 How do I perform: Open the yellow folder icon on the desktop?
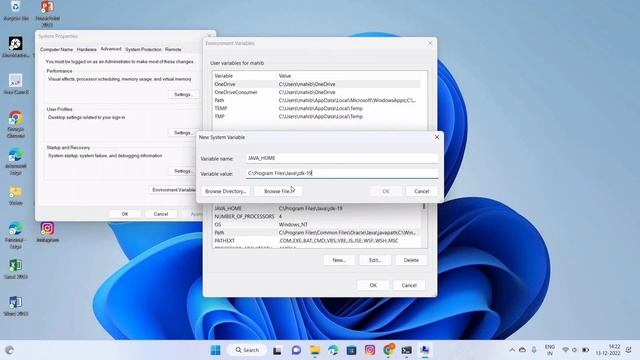click(16, 196)
